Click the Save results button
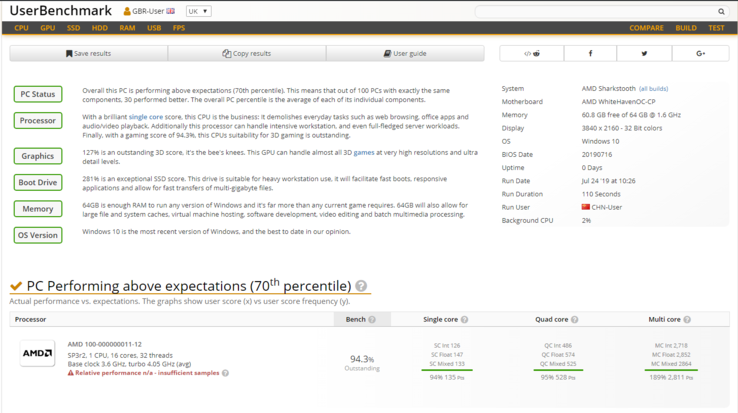The image size is (738, 413). pyautogui.click(x=88, y=54)
